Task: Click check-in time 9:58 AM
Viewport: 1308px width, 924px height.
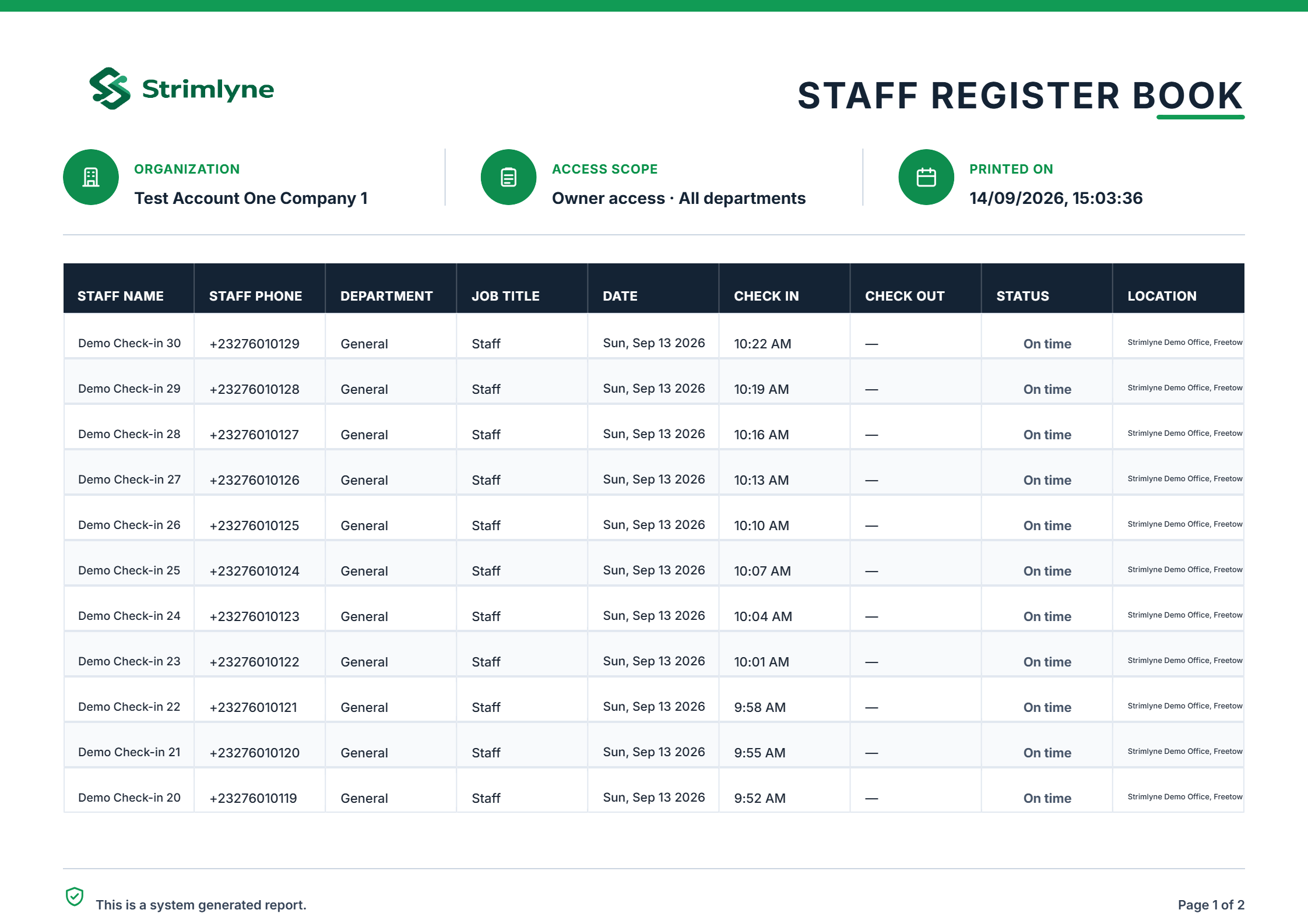Action: point(760,707)
